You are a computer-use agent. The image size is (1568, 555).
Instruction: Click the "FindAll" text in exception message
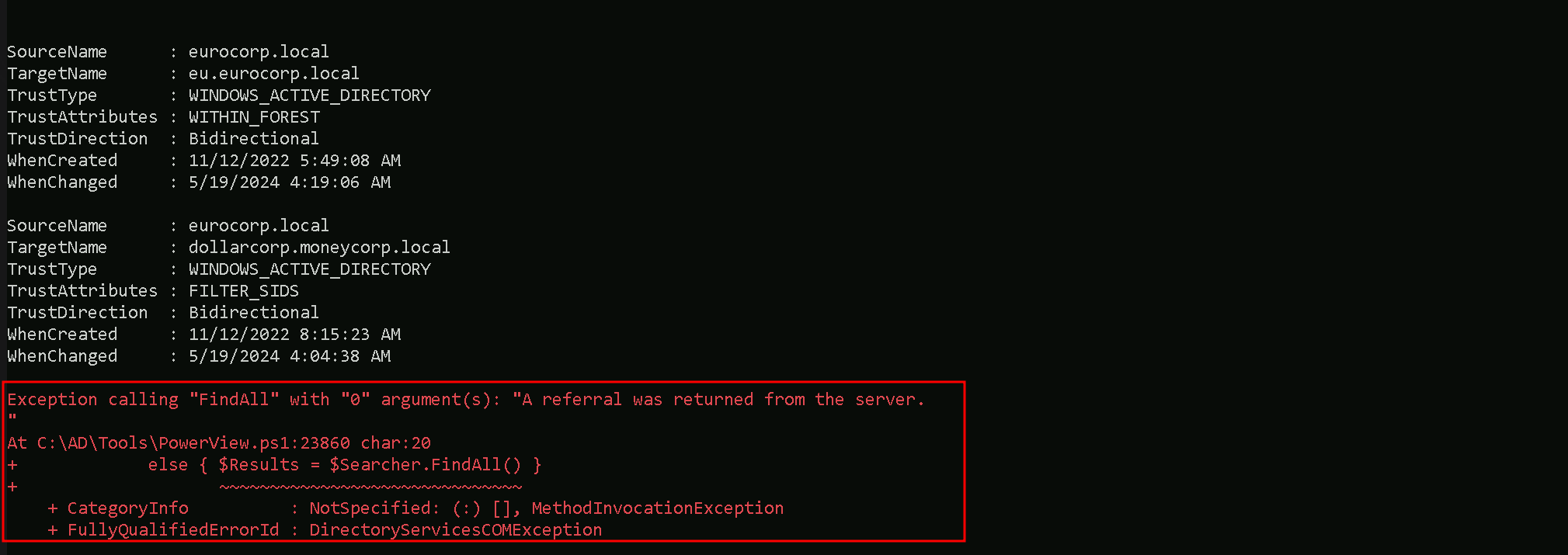[x=234, y=400]
